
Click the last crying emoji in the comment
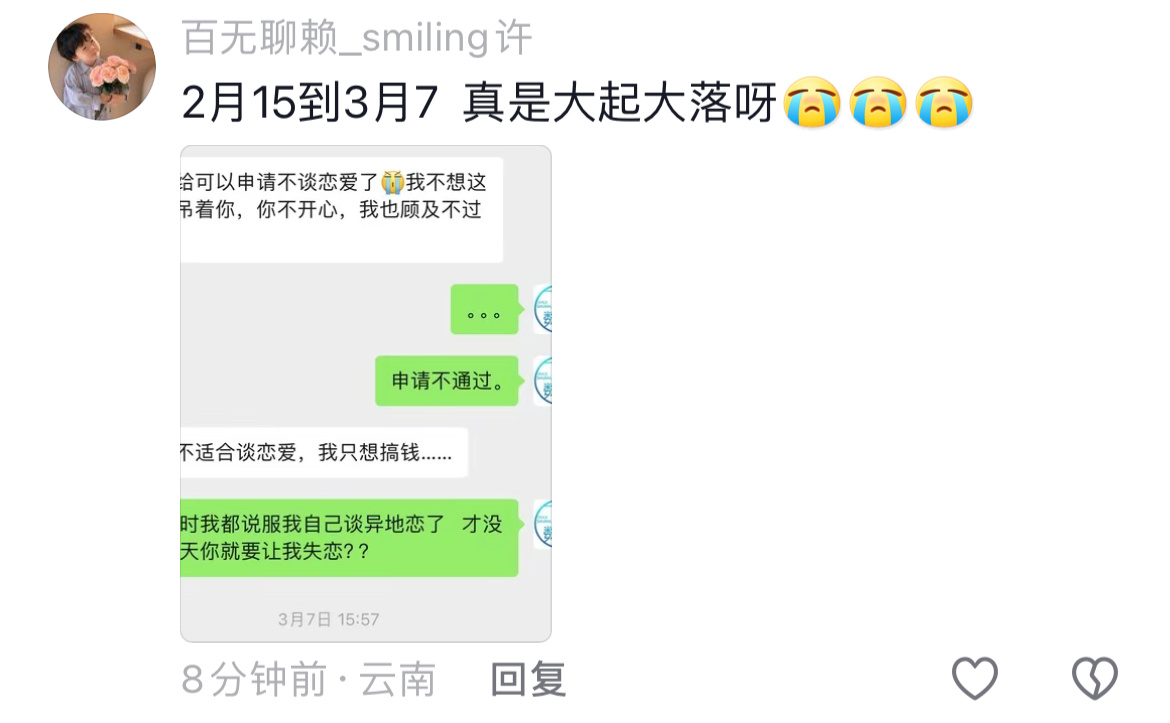[x=944, y=102]
